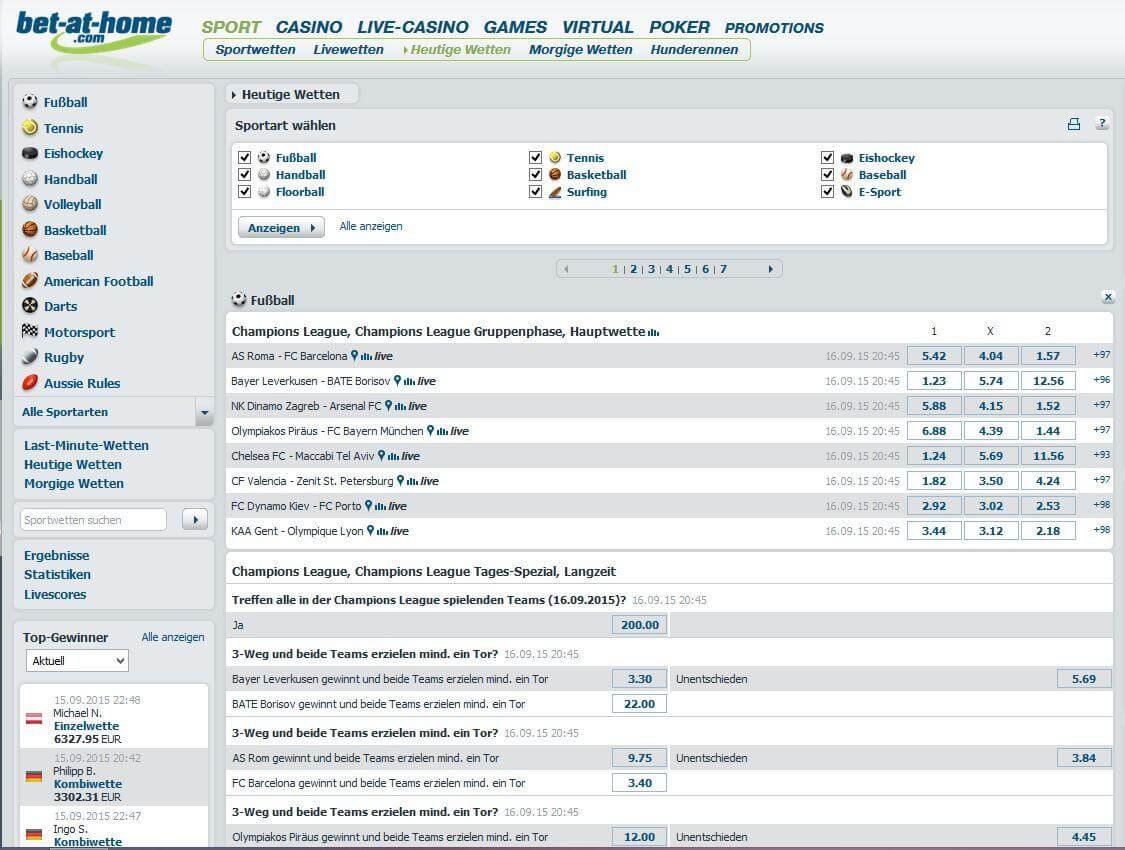This screenshot has height=850, width=1125.
Task: Click the Tennis ball icon in sidebar
Action: (x=29, y=127)
